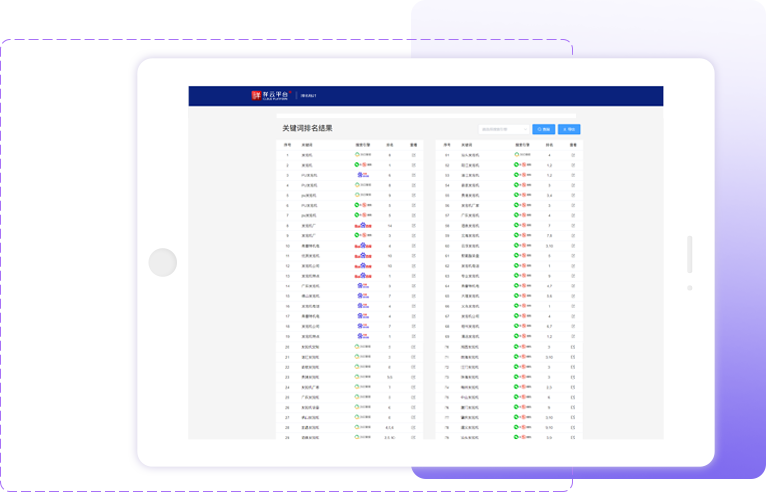766x492 pixels.
Task: Click the blue export button
Action: click(569, 129)
